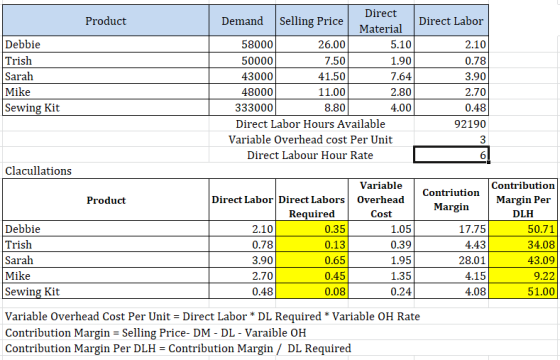
Task: Click Mike's variable overhead cost 1.35
Action: point(381,276)
